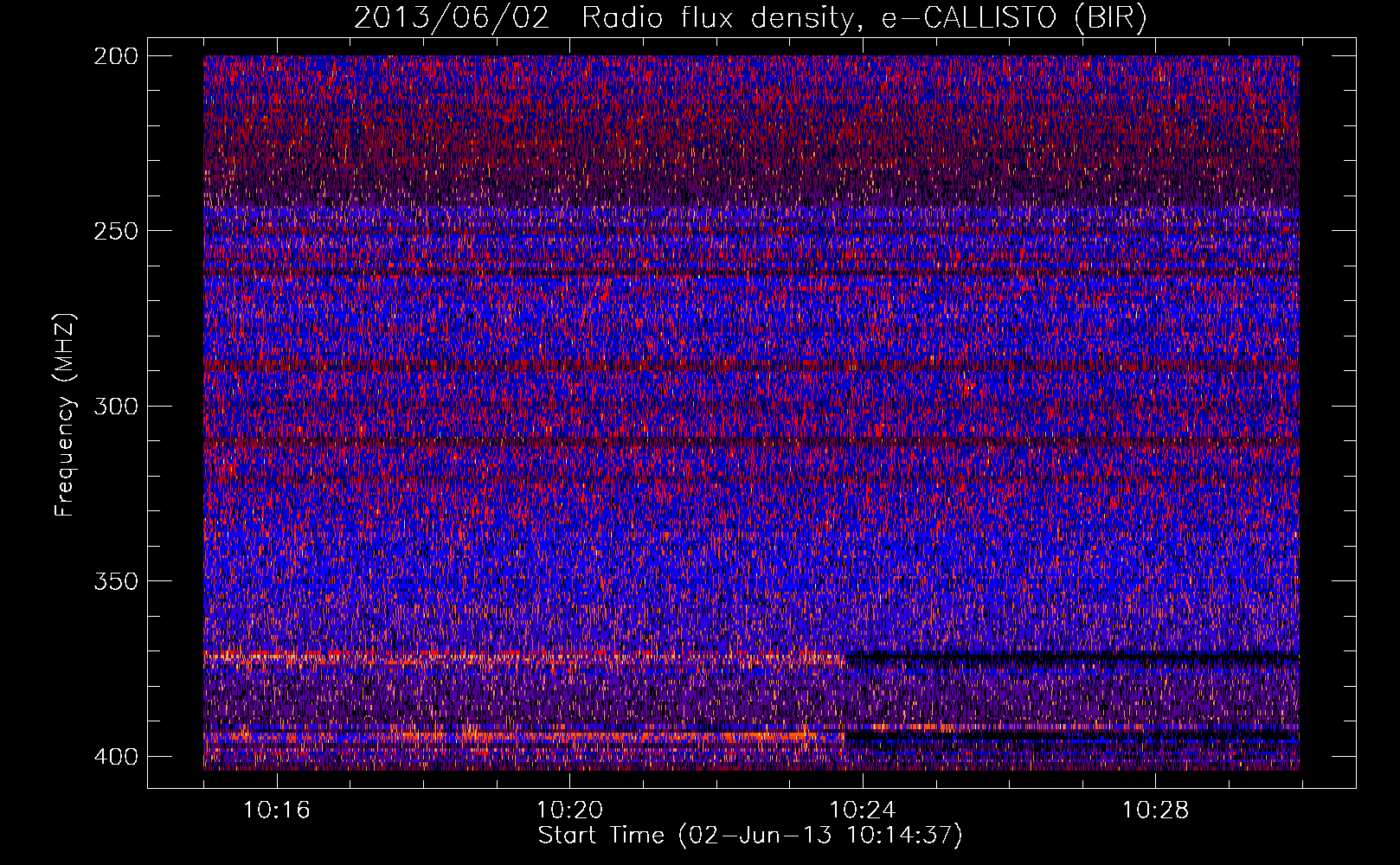Click the 200 frequency tick label
Viewport: 1400px width, 865px height.
point(116,56)
